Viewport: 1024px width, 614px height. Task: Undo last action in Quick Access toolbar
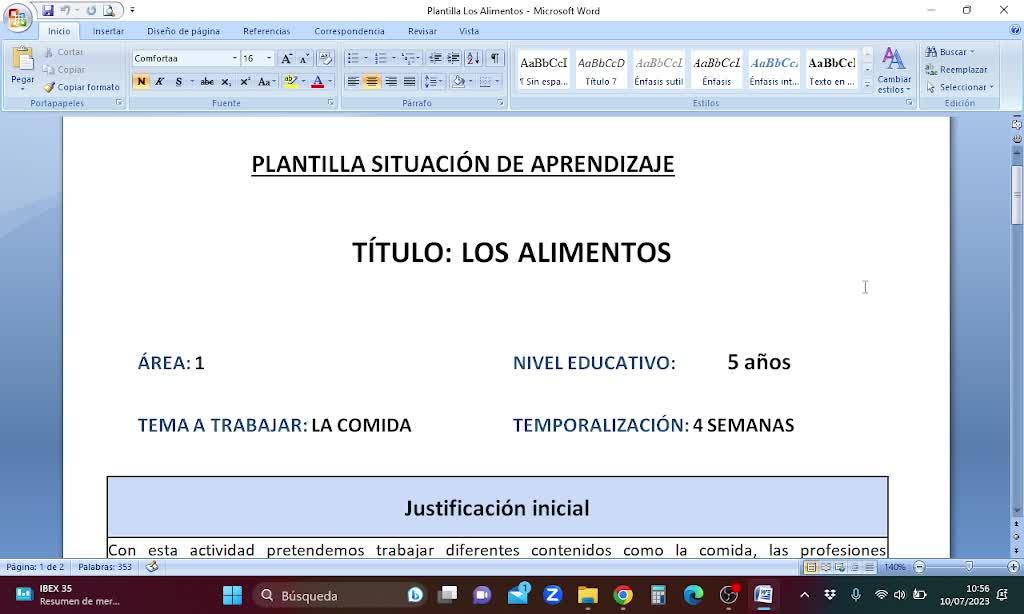click(x=65, y=10)
